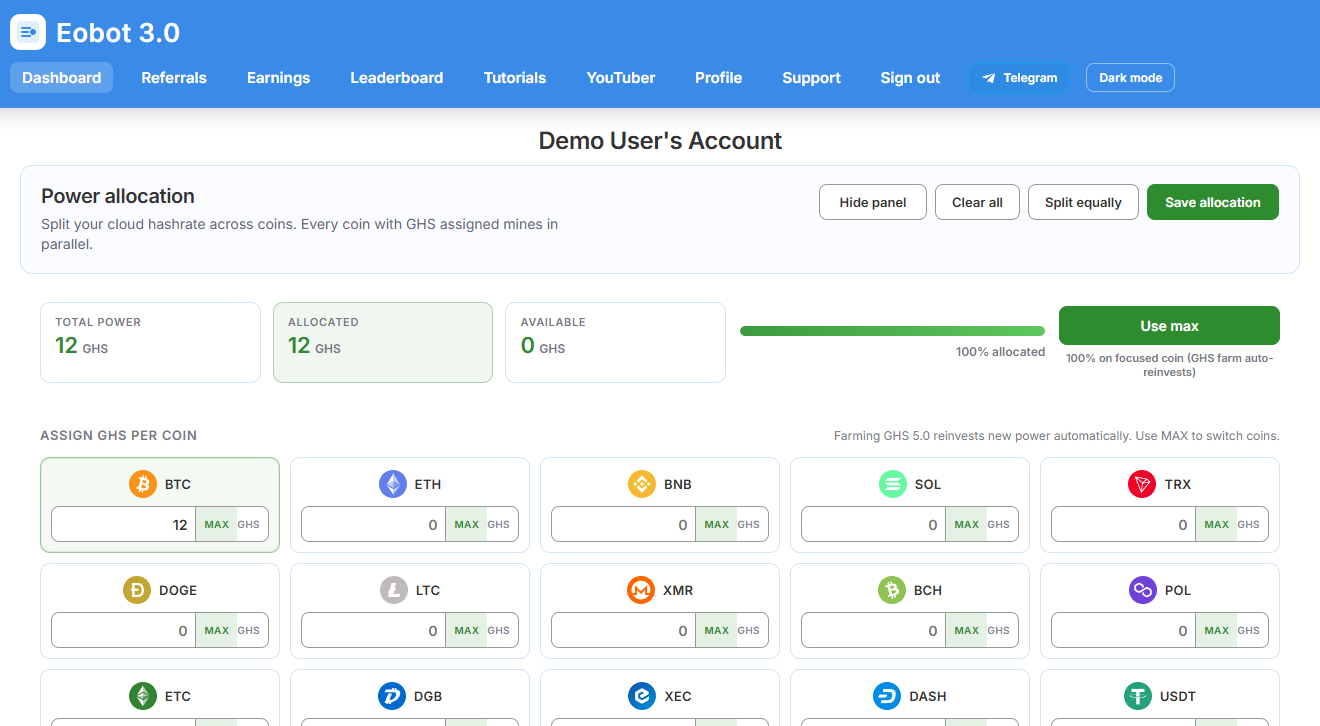Viewport: 1320px width, 726px height.
Task: Go to the Profile page
Action: (719, 78)
